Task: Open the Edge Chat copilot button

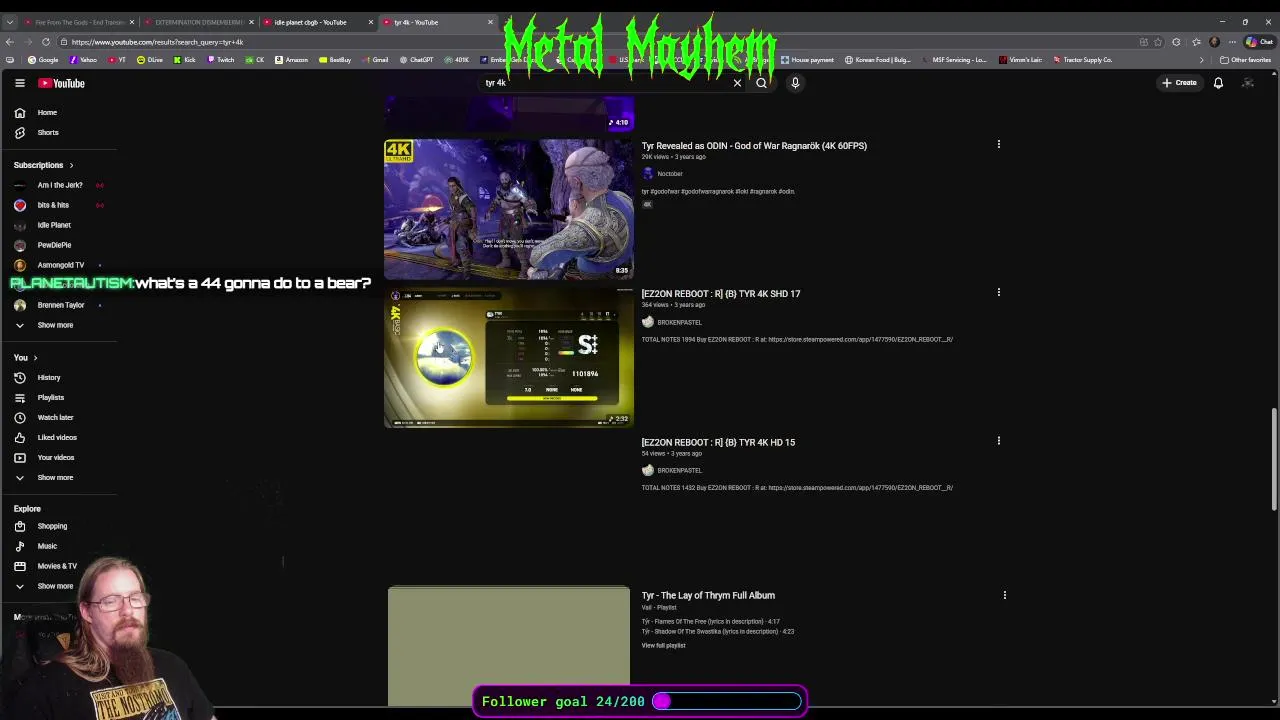Action: [x=1258, y=42]
